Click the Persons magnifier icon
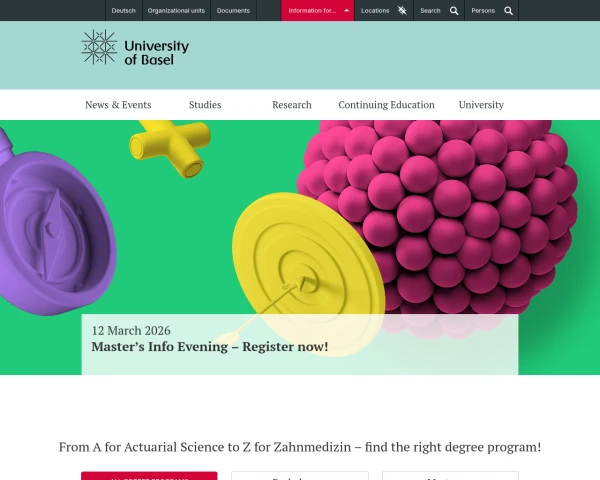Viewport: 600px width, 480px height. click(x=508, y=11)
